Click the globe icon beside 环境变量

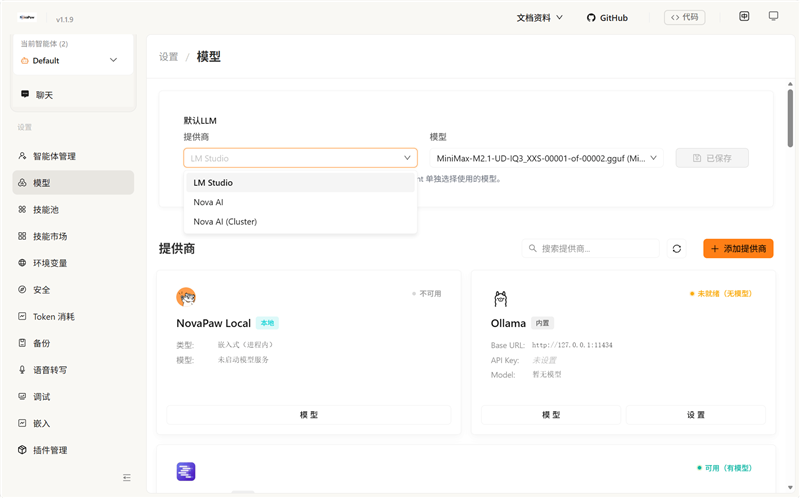[x=22, y=263]
